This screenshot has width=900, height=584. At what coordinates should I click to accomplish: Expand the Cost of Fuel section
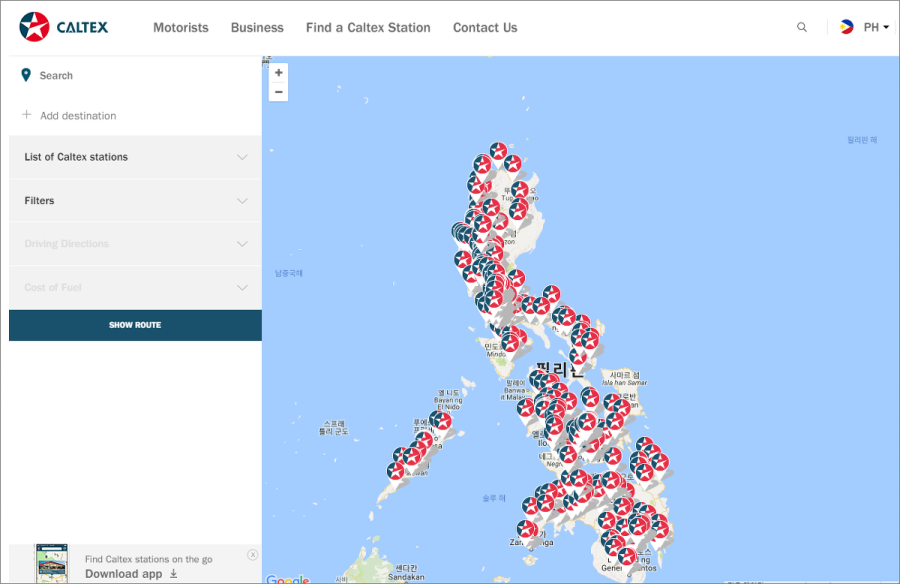(x=135, y=287)
